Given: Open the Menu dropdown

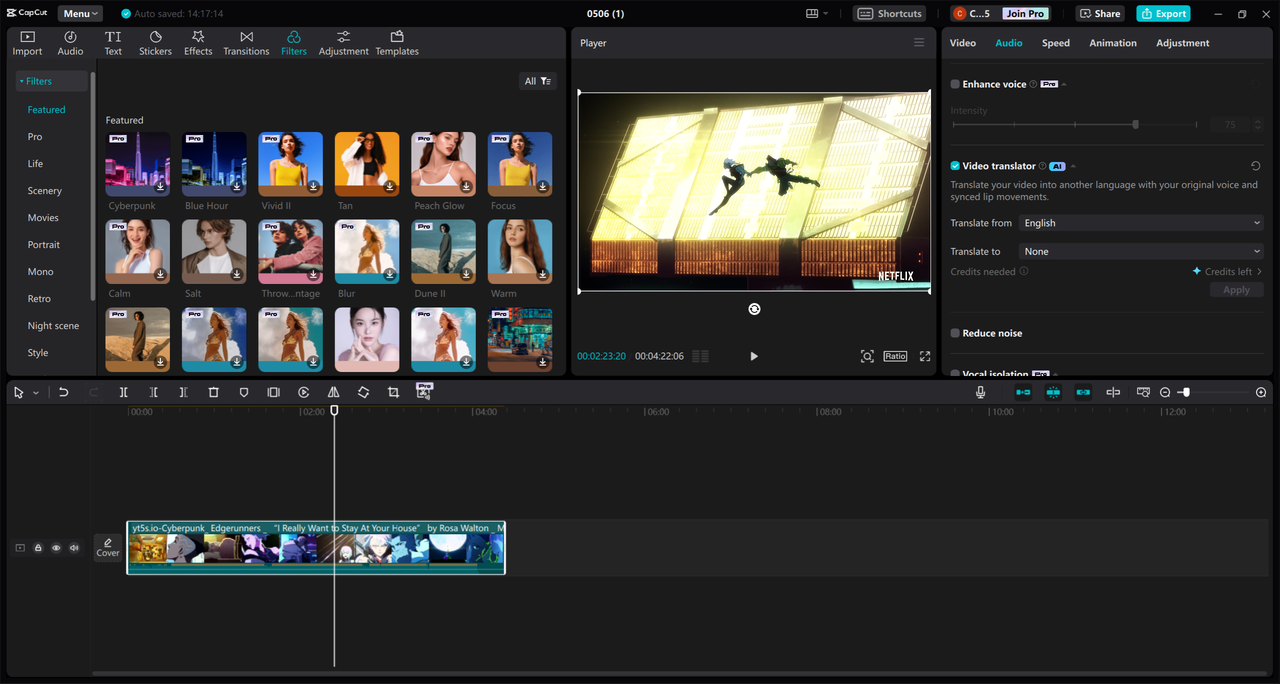Looking at the screenshot, I should 80,14.
